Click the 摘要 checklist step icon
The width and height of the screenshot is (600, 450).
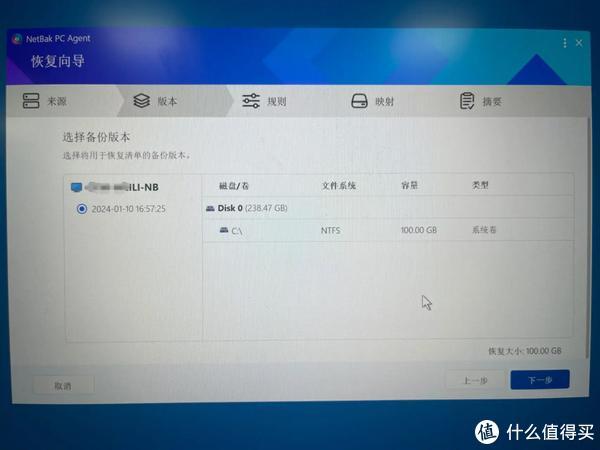467,101
